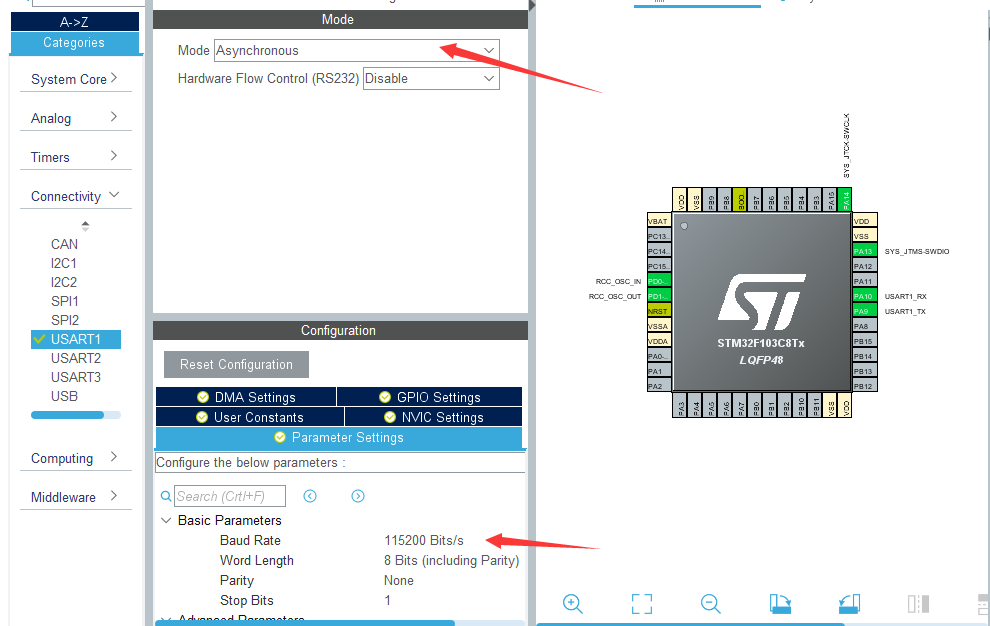Zoom out of the pinout view

[710, 603]
